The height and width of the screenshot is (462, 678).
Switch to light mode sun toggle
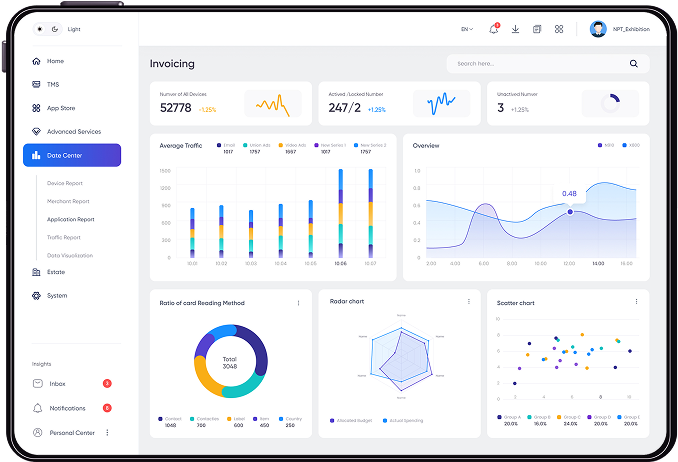tap(40, 29)
